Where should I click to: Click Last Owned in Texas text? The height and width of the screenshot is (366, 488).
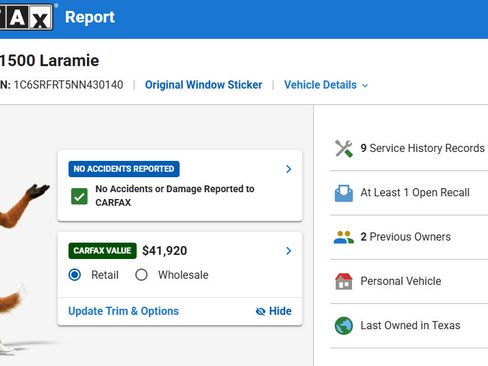point(410,325)
